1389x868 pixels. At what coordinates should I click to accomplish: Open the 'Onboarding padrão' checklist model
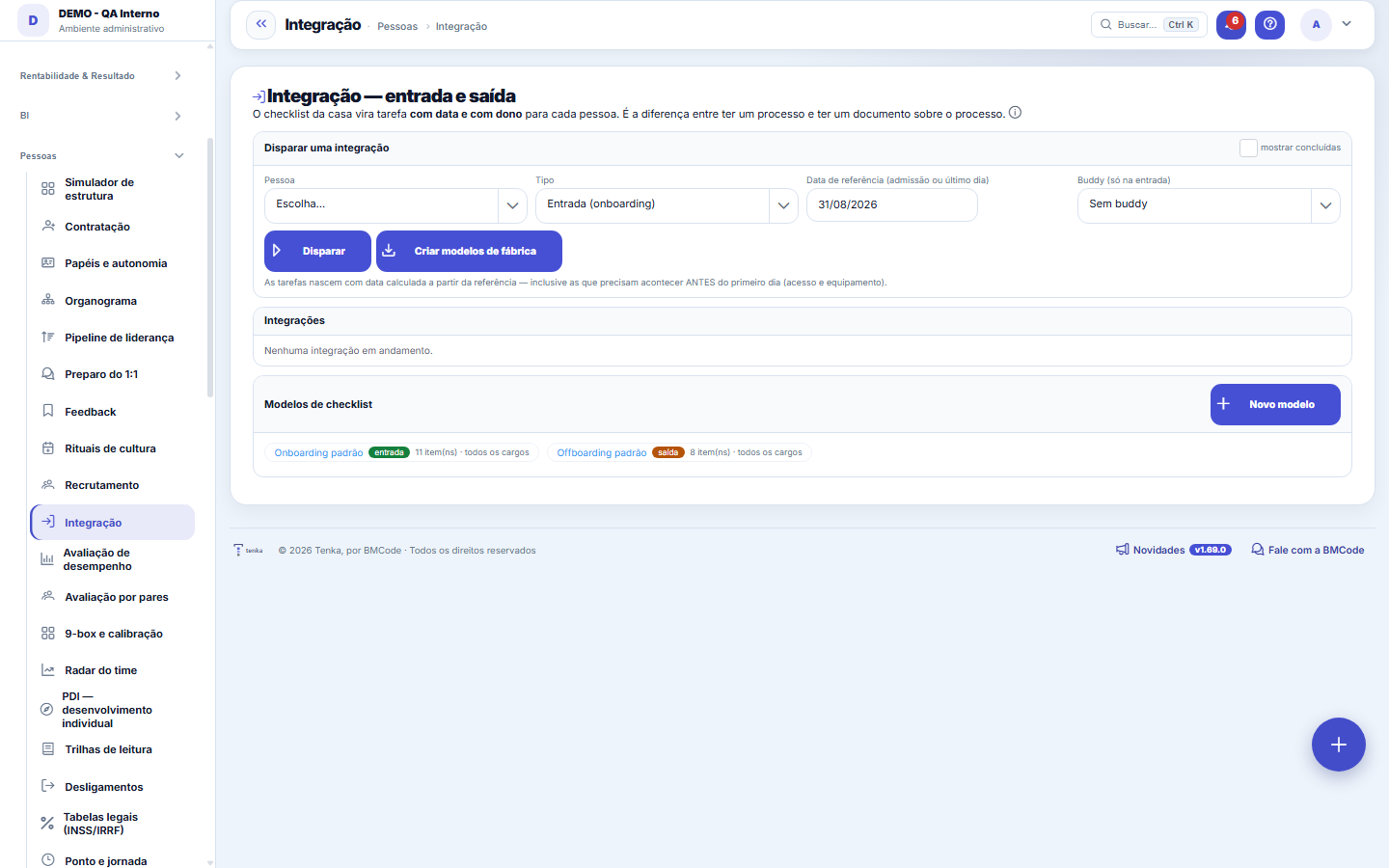coord(318,452)
